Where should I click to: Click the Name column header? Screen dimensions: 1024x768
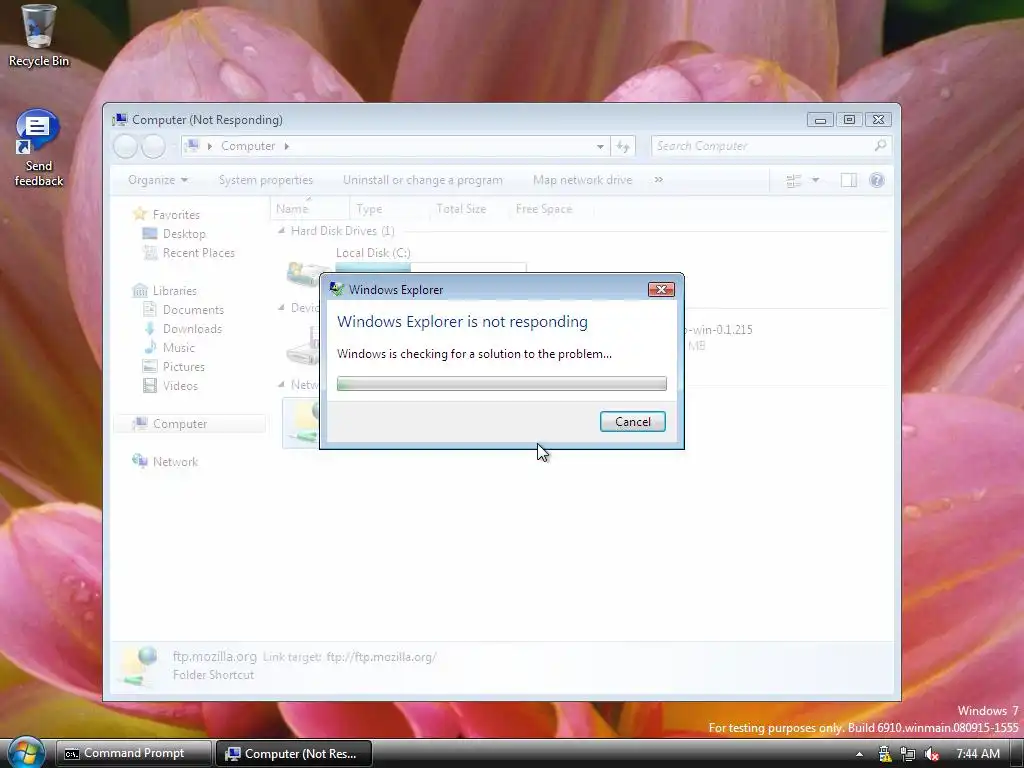coord(309,209)
